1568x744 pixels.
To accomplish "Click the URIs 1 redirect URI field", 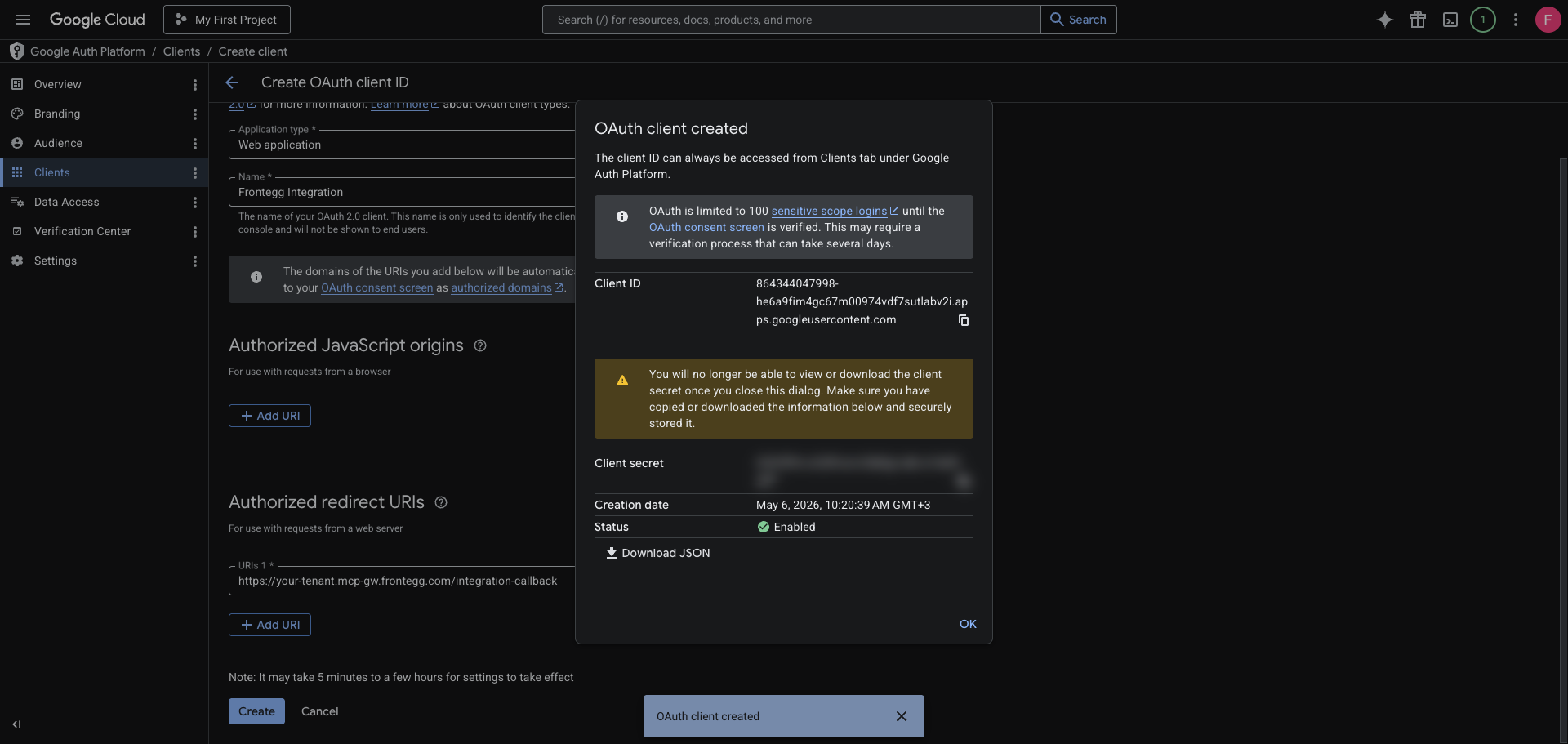I will (402, 581).
